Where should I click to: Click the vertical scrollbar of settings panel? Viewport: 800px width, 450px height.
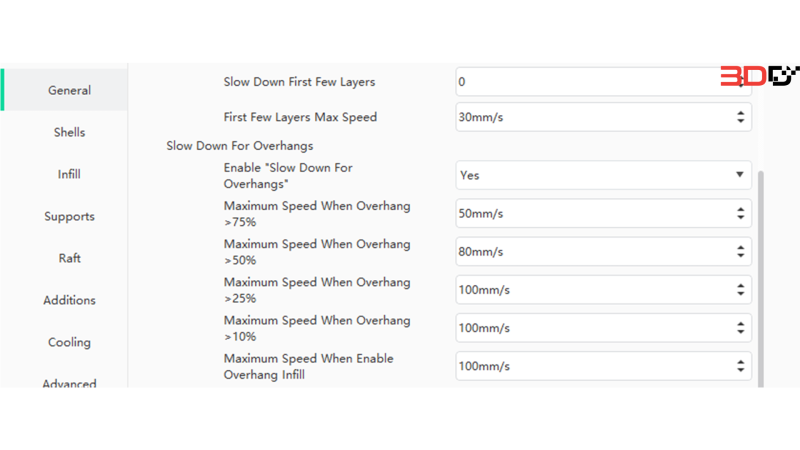tap(761, 279)
